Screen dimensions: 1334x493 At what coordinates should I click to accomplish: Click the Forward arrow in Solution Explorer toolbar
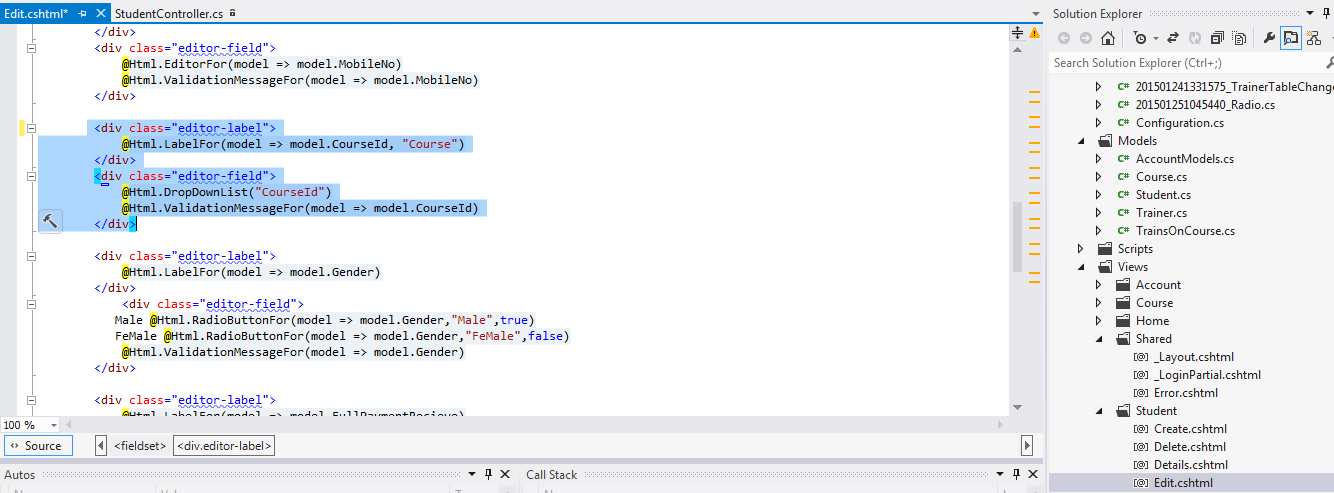[x=1084, y=38]
